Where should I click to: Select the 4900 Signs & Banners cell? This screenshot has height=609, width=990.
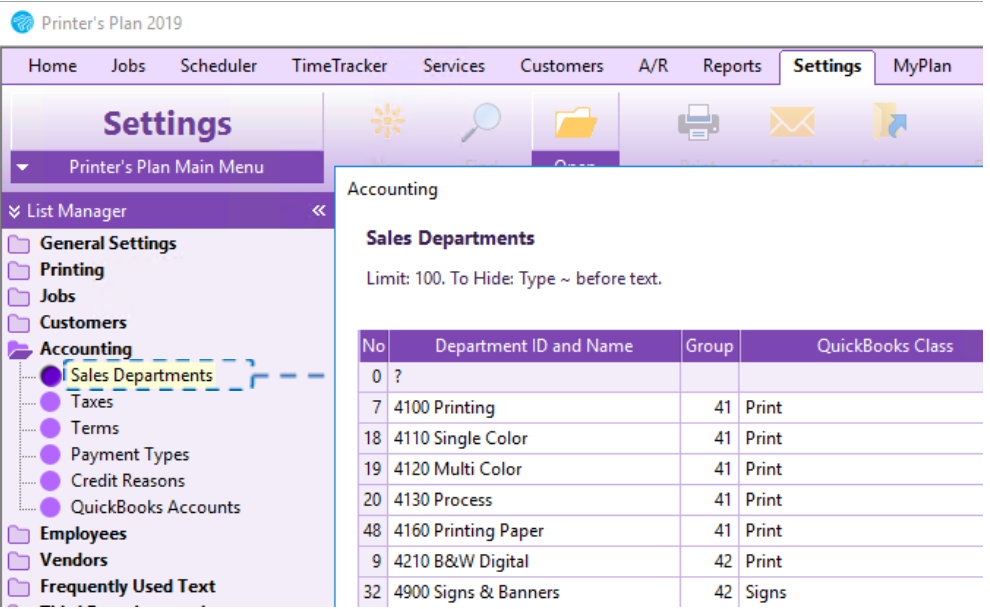pos(534,593)
